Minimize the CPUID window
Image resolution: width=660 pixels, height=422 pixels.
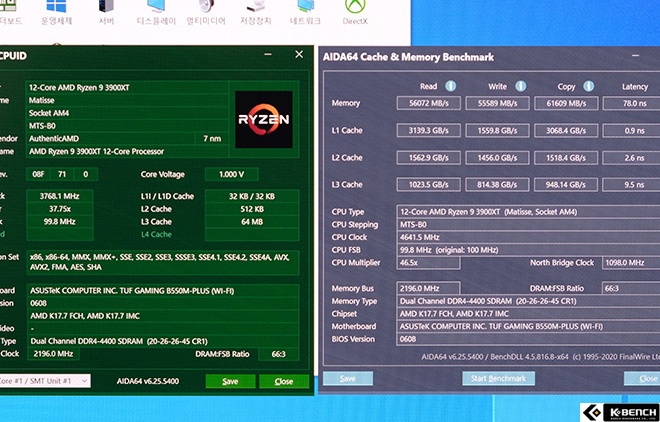[x=268, y=55]
